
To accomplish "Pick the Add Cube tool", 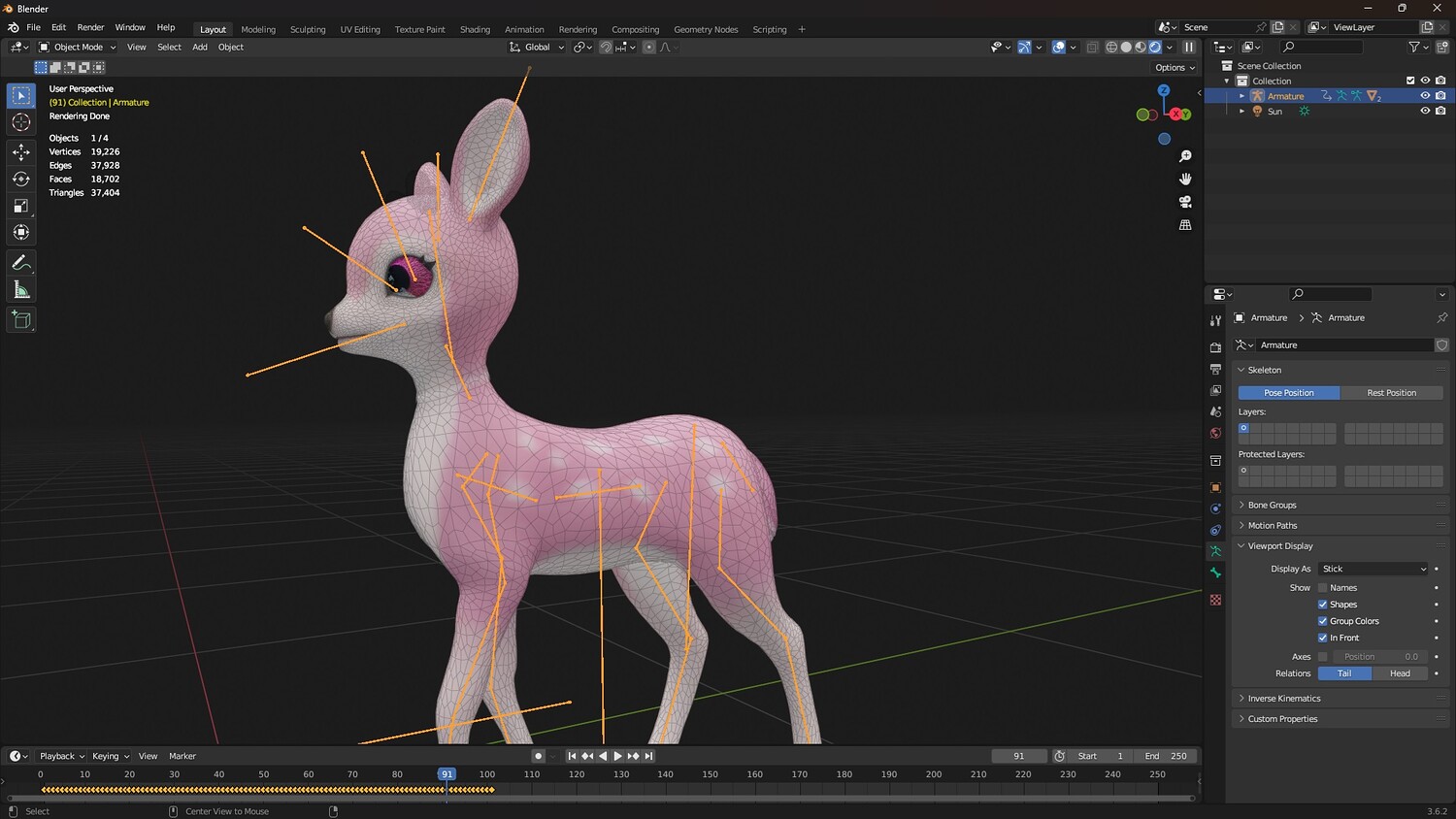I will click(21, 319).
